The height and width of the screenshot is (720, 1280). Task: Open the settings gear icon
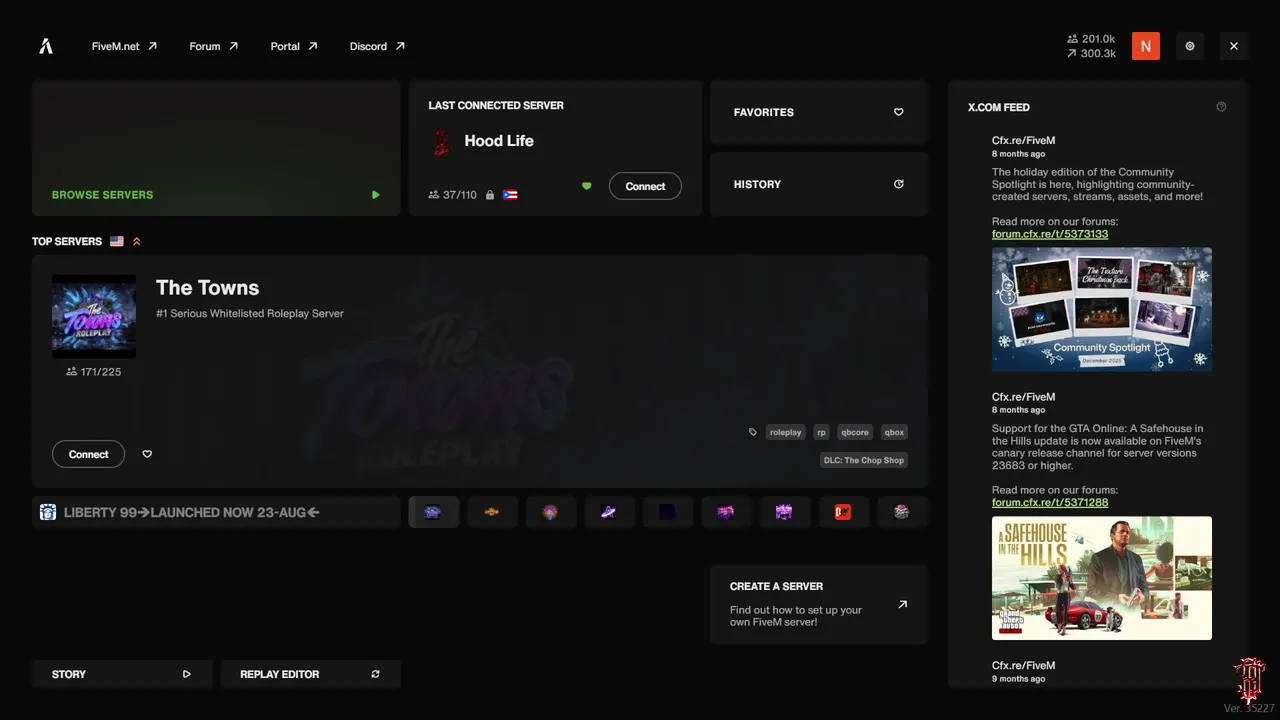[1190, 46]
